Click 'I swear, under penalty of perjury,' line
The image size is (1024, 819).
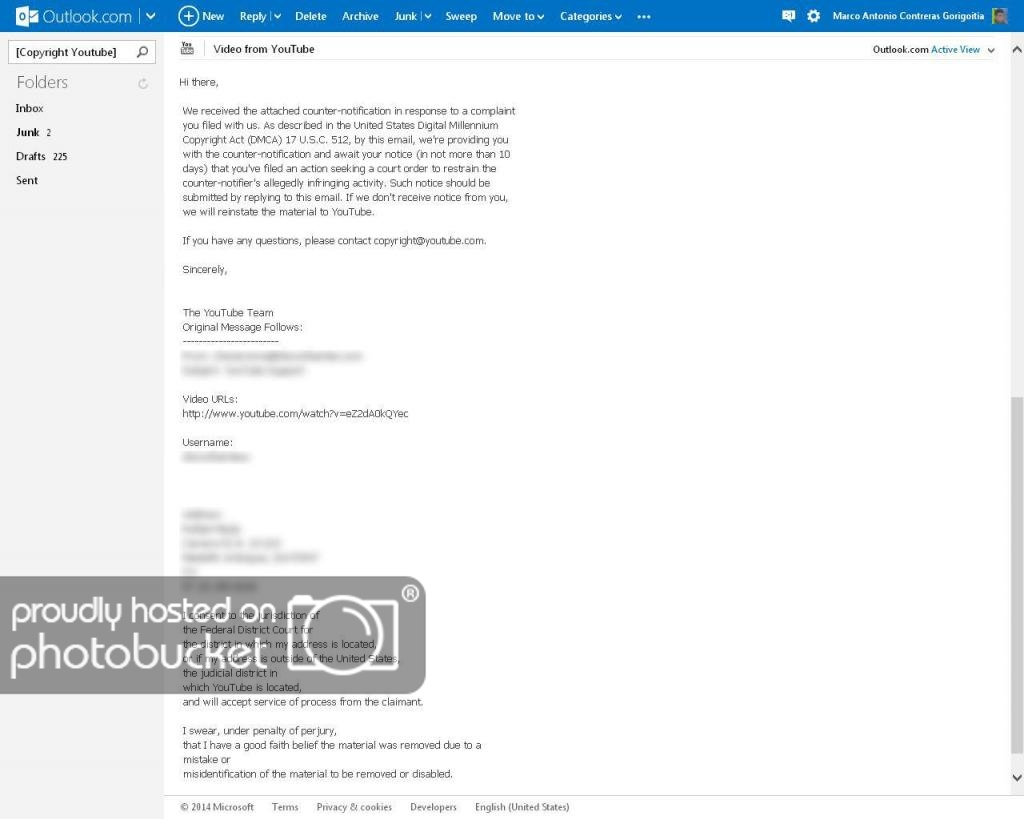pos(259,731)
